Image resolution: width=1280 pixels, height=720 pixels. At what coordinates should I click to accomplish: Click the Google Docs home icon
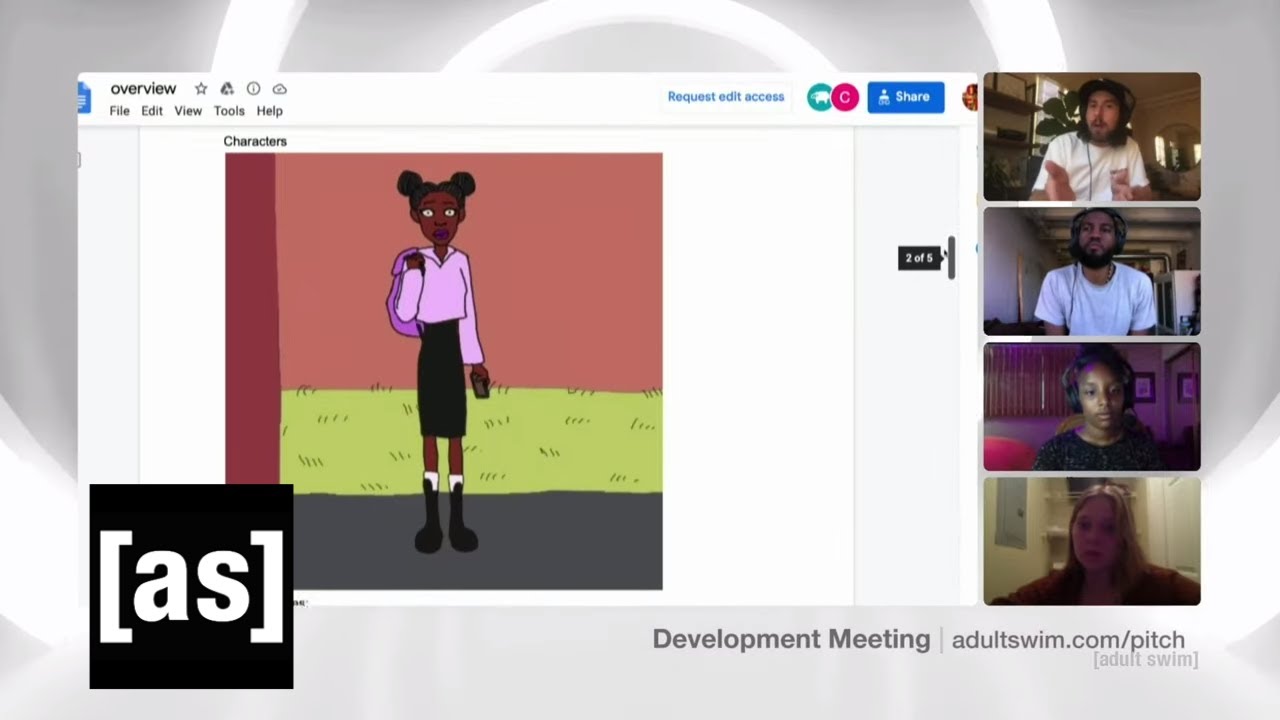pos(84,98)
